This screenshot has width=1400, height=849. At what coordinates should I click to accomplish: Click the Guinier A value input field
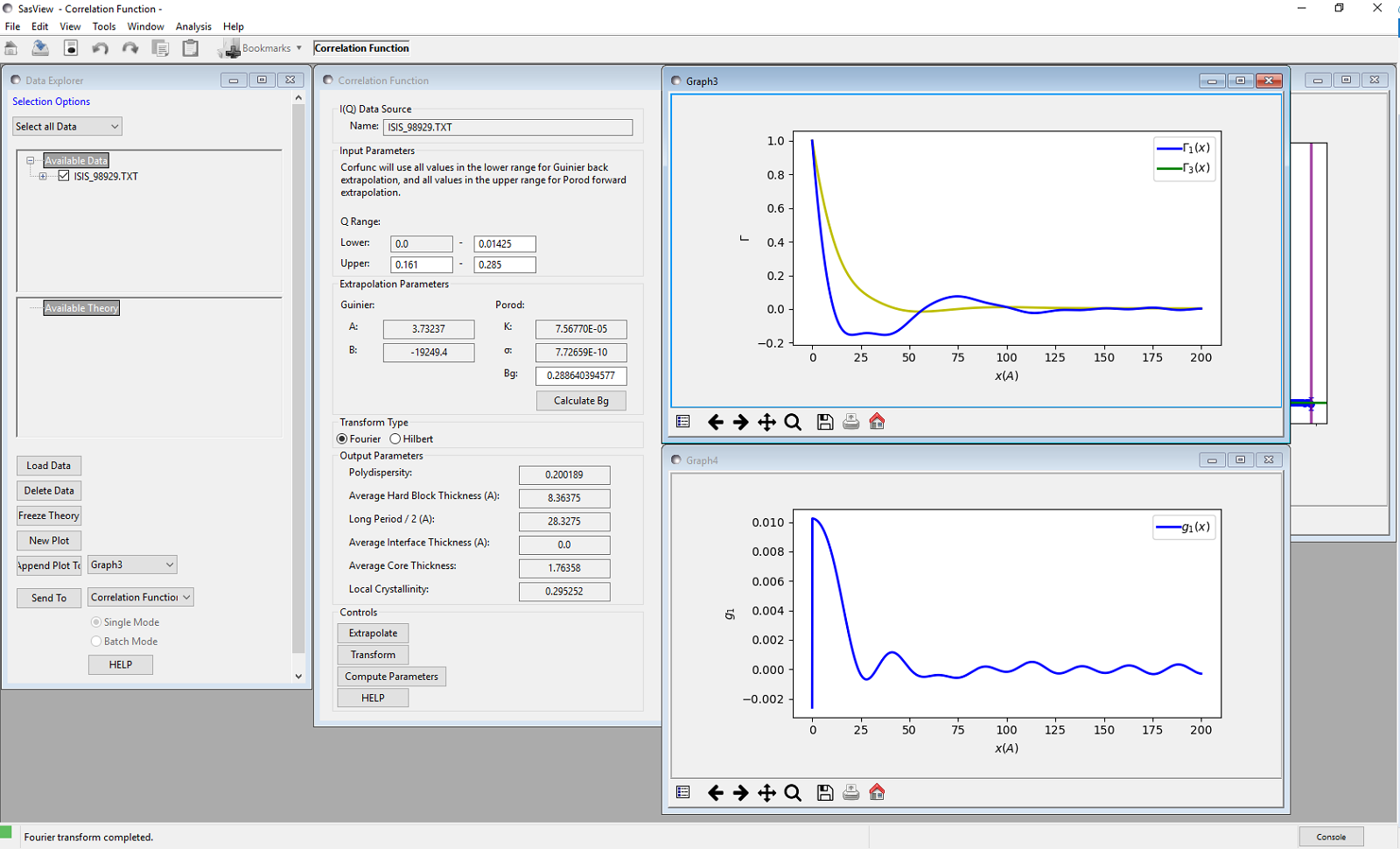click(x=429, y=329)
